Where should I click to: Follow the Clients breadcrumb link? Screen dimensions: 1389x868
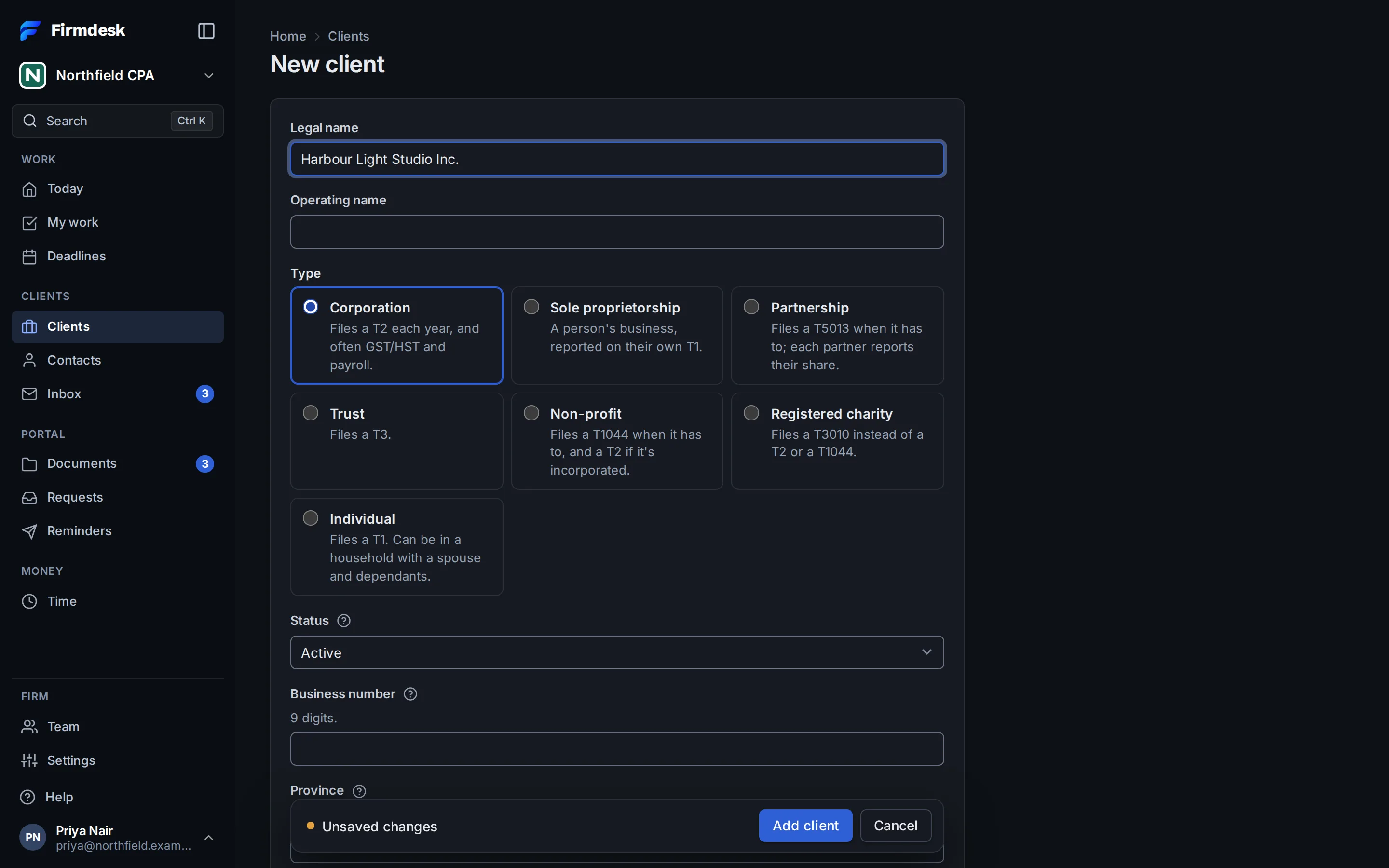tap(348, 36)
